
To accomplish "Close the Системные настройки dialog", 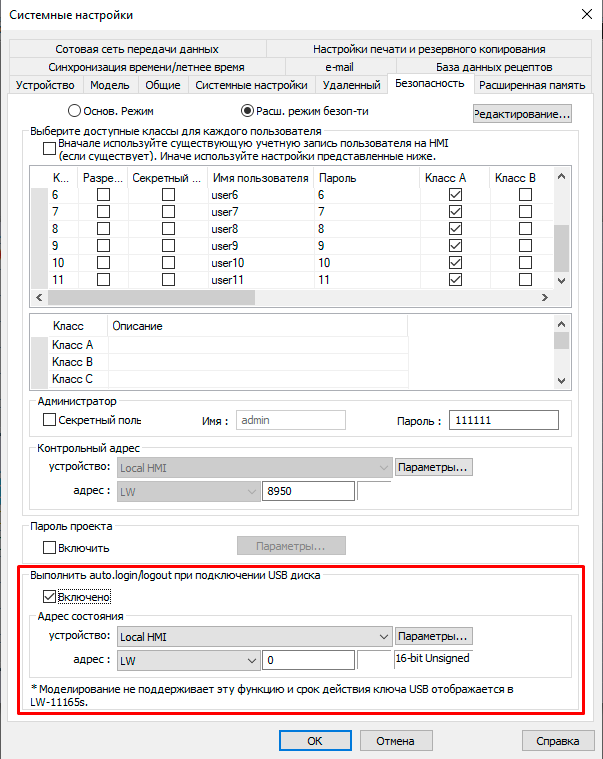I will [587, 14].
